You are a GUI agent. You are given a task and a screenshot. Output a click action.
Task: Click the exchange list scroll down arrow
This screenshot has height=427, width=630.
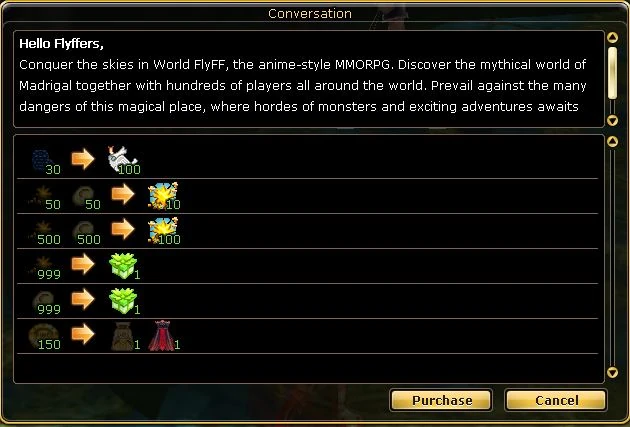pyautogui.click(x=612, y=372)
